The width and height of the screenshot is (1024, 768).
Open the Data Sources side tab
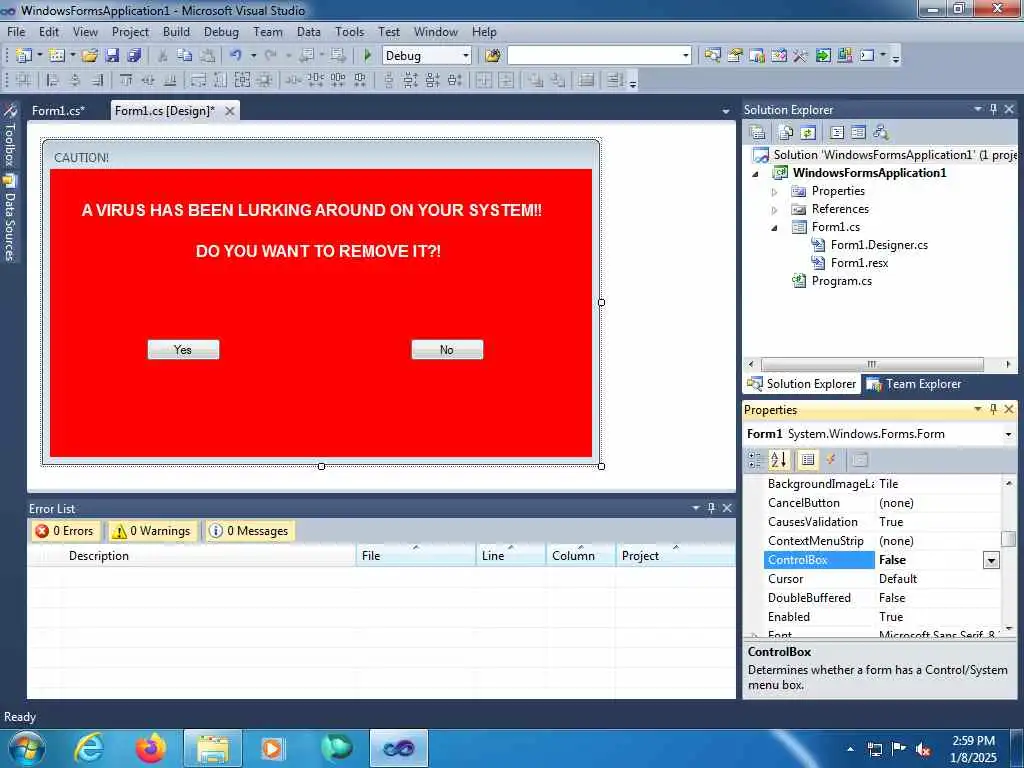(10, 219)
